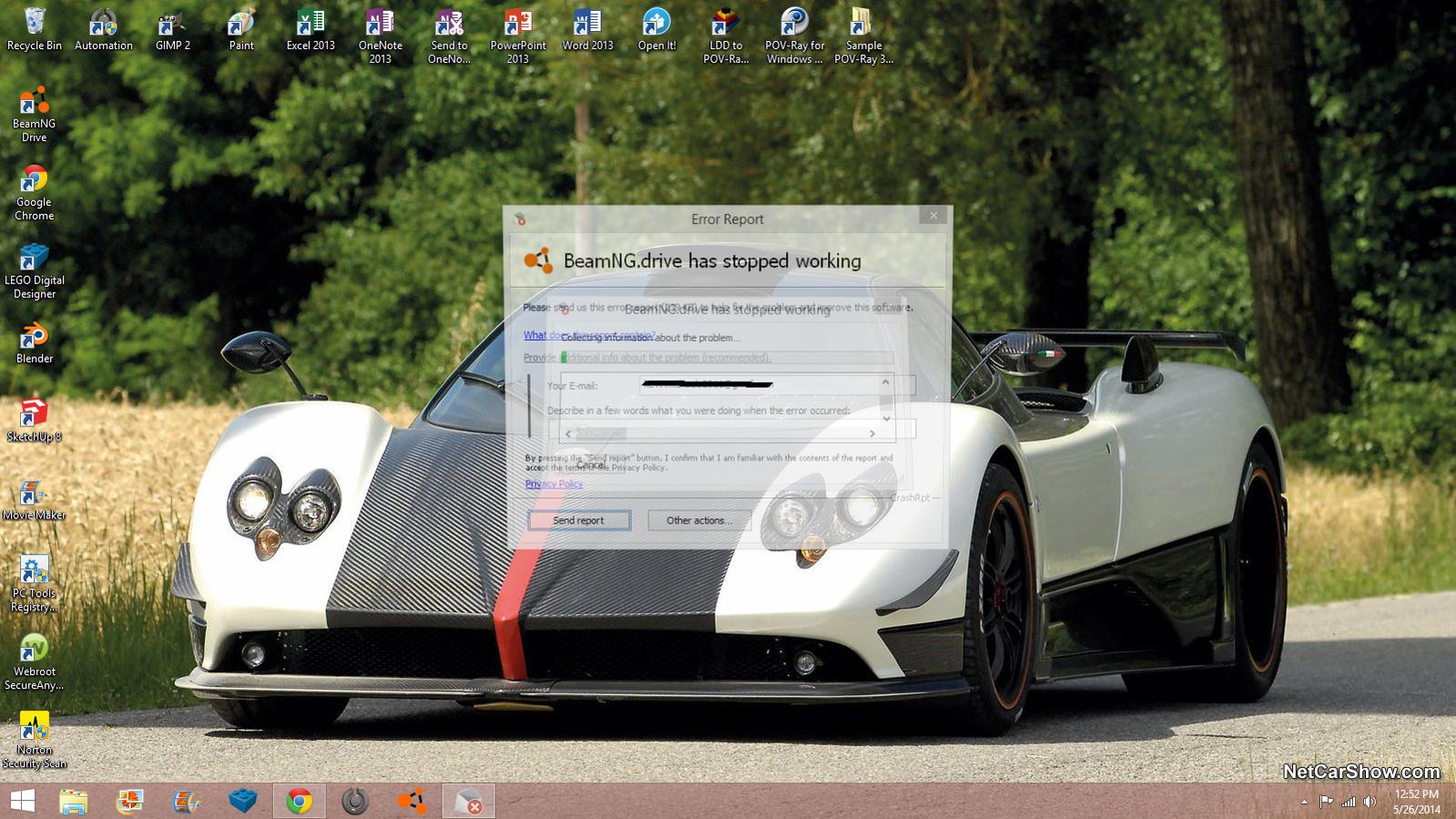Select the Sample POV-Ray folder icon

[863, 36]
